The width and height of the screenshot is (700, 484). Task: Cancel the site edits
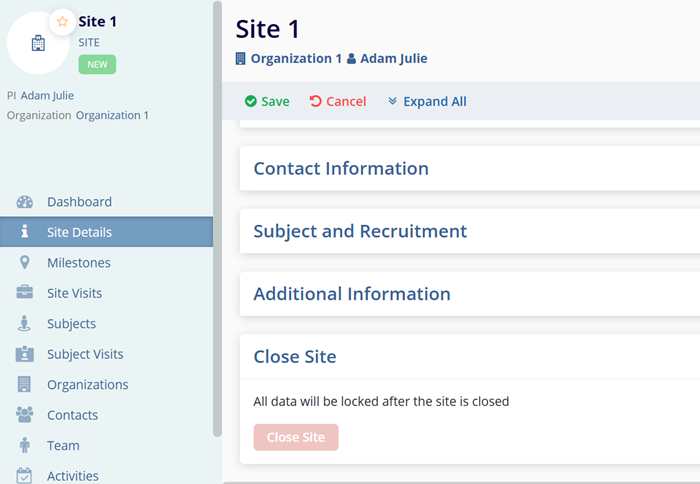[337, 102]
